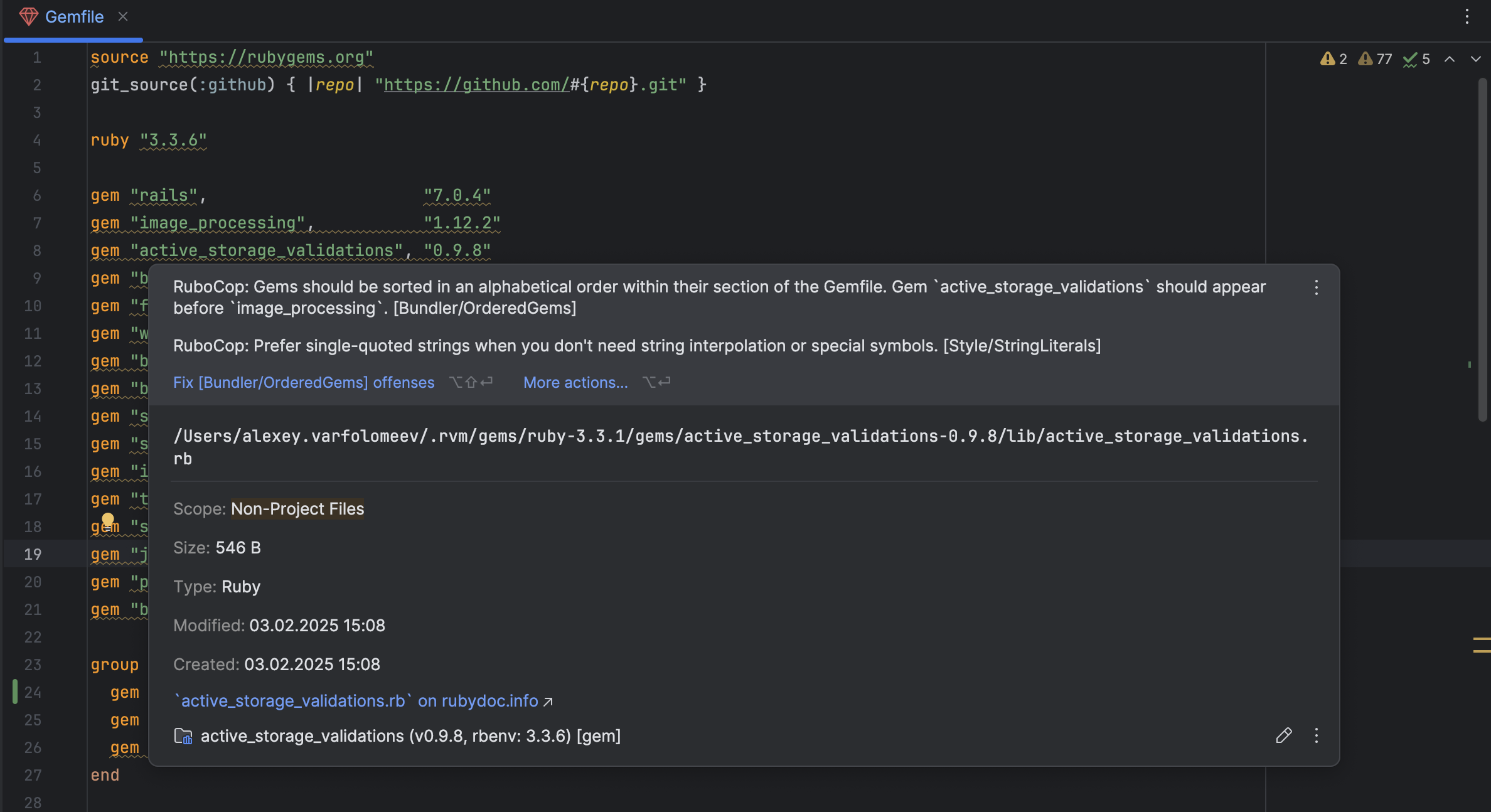Screen dimensions: 1491x812
Task: Click Fix [Bundler/OrderedGems] offenses link
Action: (x=304, y=382)
